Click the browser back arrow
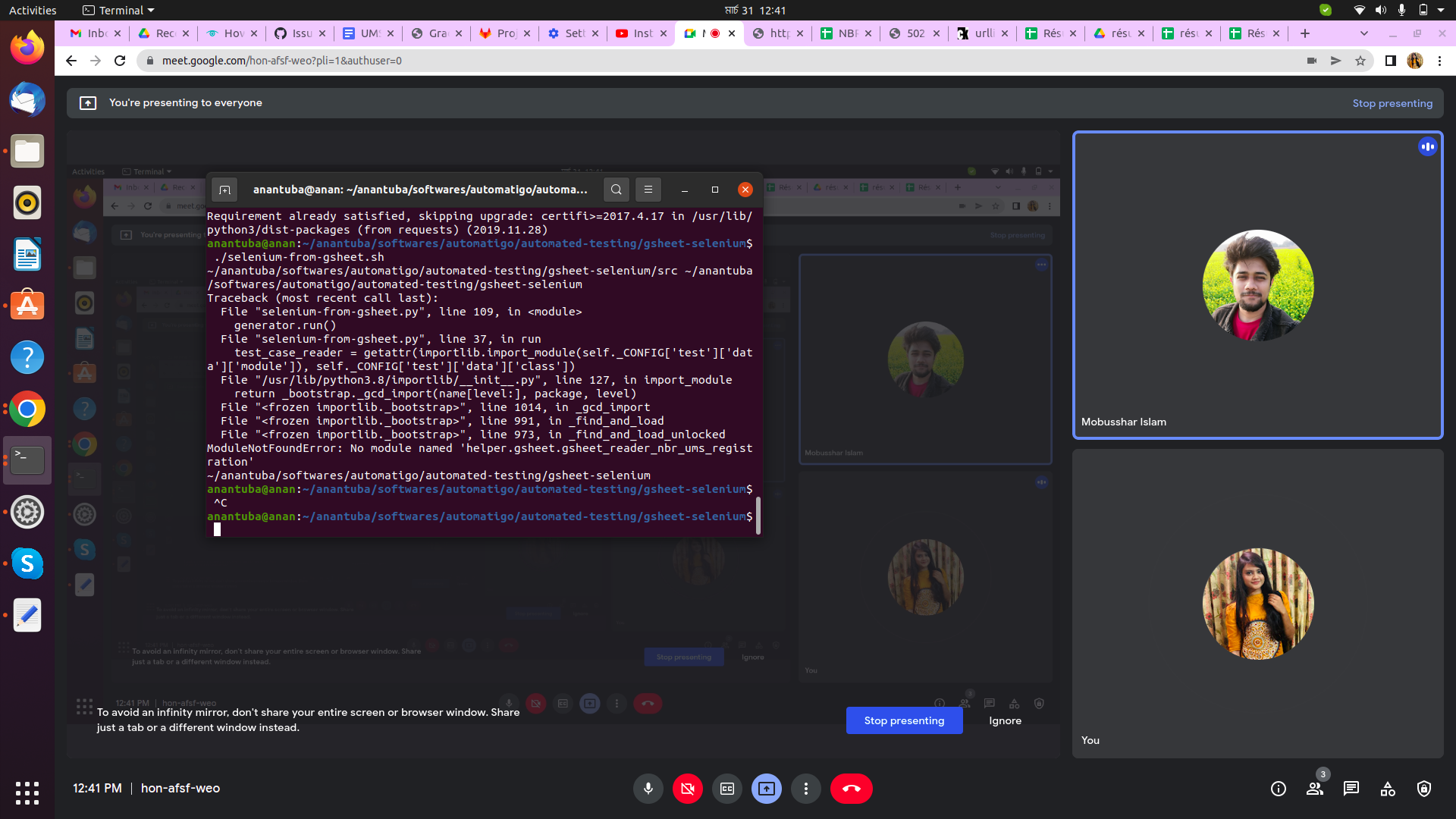The width and height of the screenshot is (1456, 819). tap(71, 61)
